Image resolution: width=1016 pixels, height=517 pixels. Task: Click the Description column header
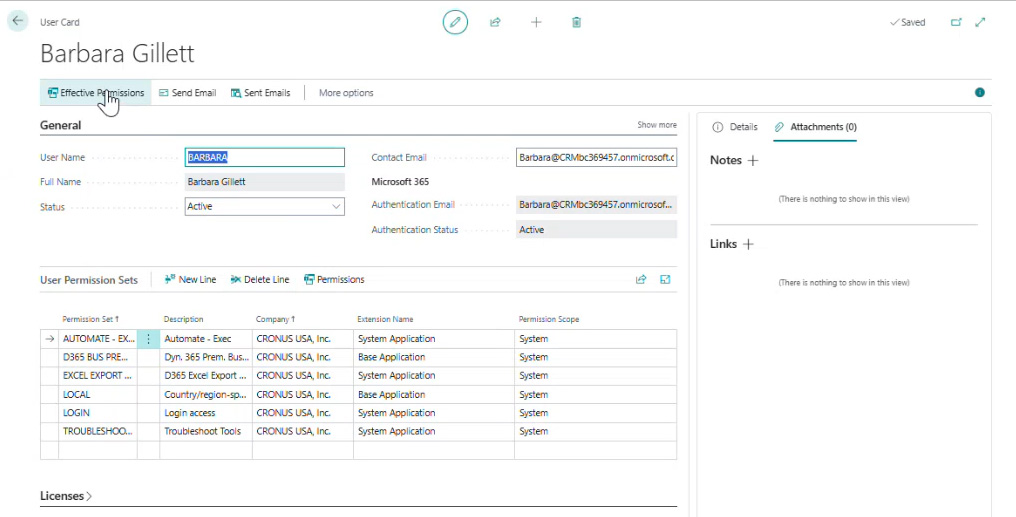pyautogui.click(x=183, y=319)
